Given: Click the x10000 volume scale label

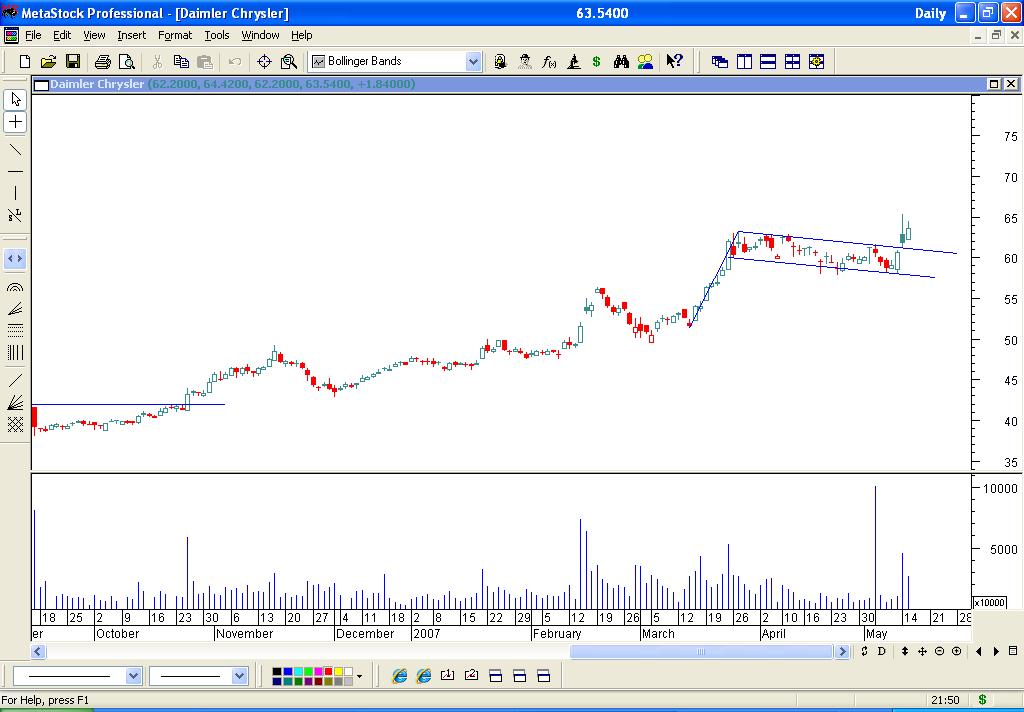Looking at the screenshot, I should 989,602.
